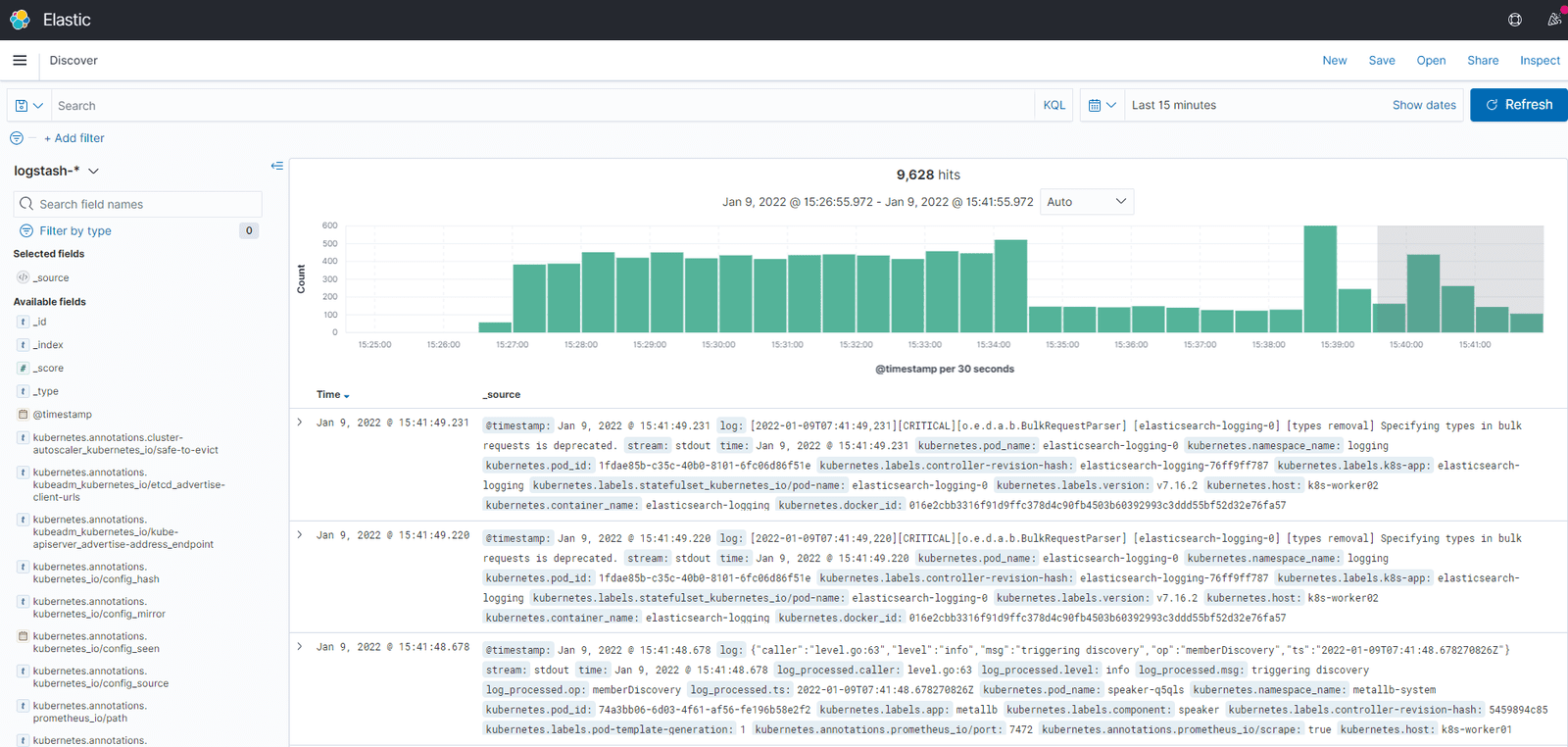
Task: Click Add filter
Action: coord(74,138)
